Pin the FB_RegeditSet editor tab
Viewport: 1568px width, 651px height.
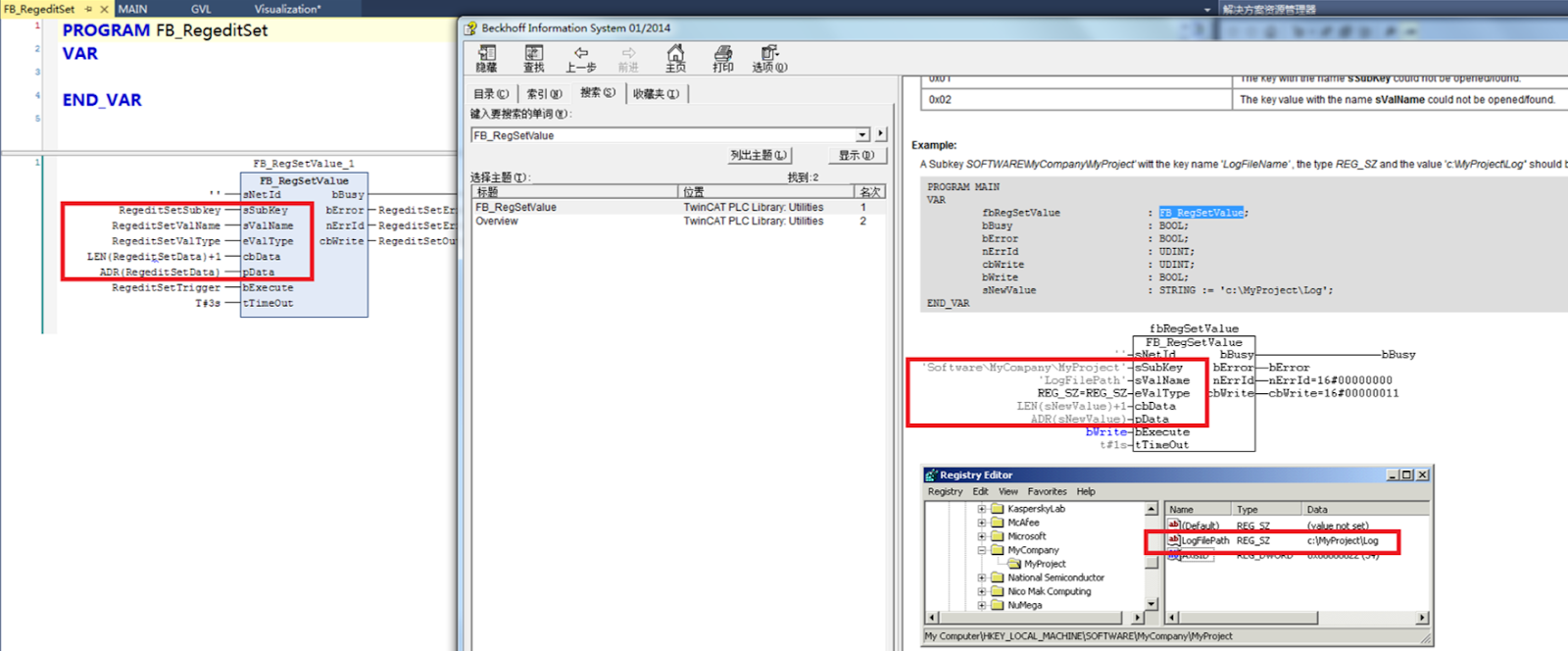[x=88, y=9]
